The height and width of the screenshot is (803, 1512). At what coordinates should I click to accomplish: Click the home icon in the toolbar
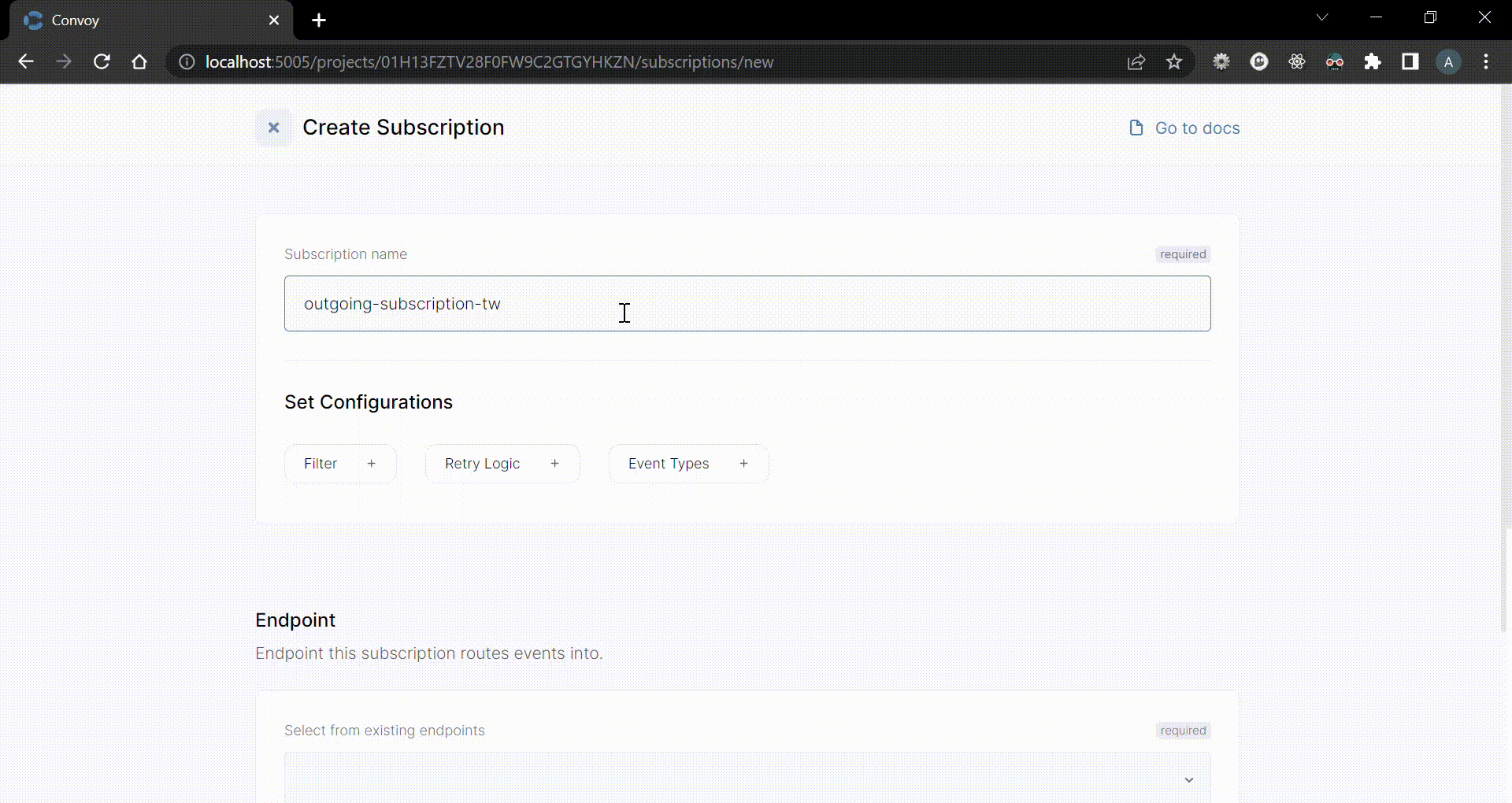click(x=139, y=61)
